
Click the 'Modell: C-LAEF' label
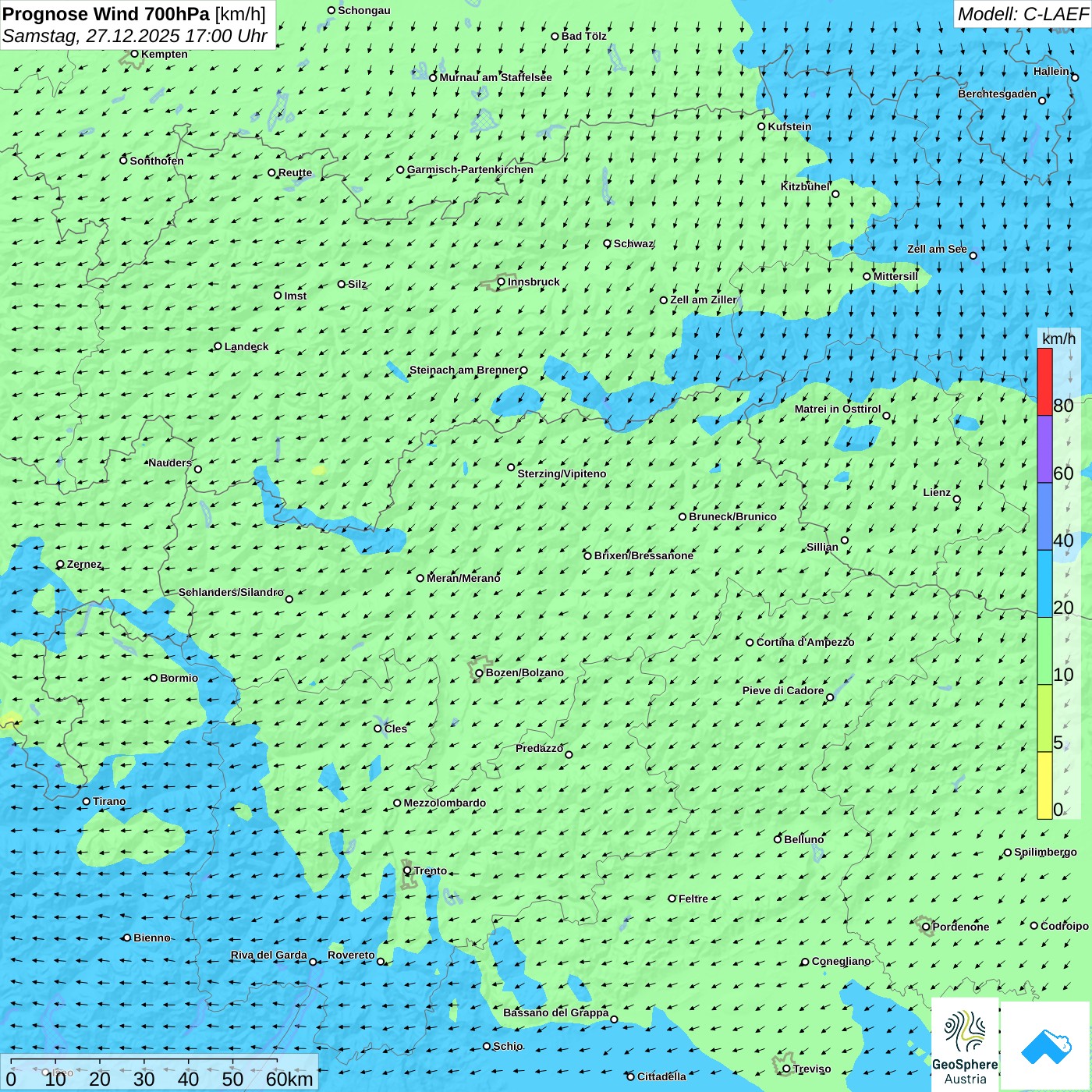(x=1022, y=14)
